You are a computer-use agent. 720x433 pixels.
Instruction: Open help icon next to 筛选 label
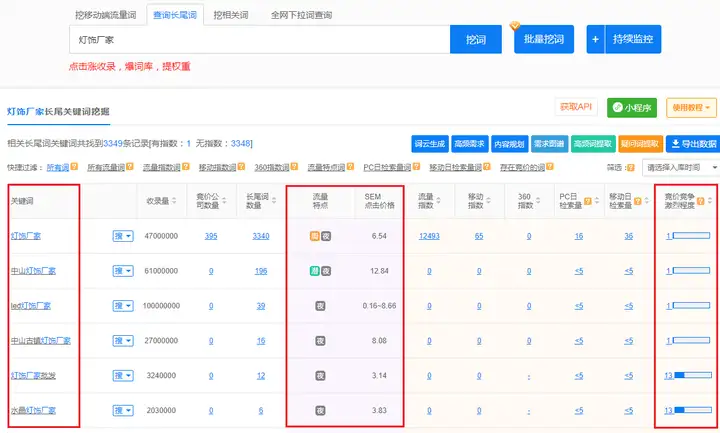(631, 168)
